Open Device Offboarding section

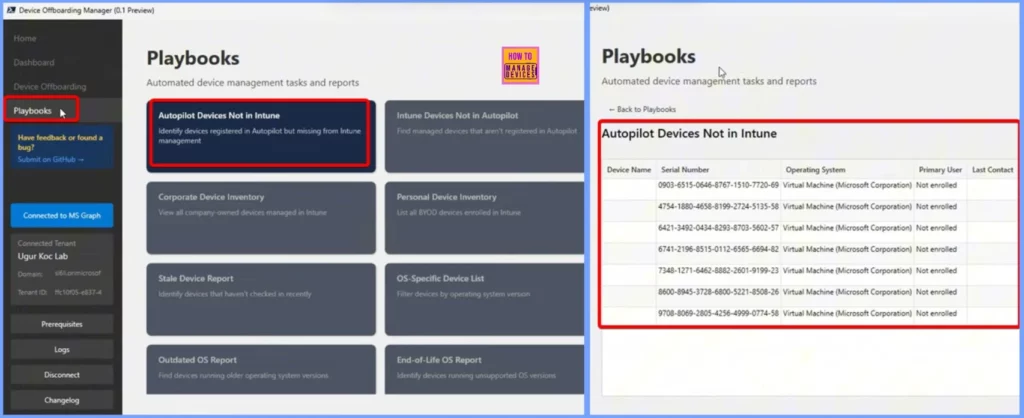[50, 87]
